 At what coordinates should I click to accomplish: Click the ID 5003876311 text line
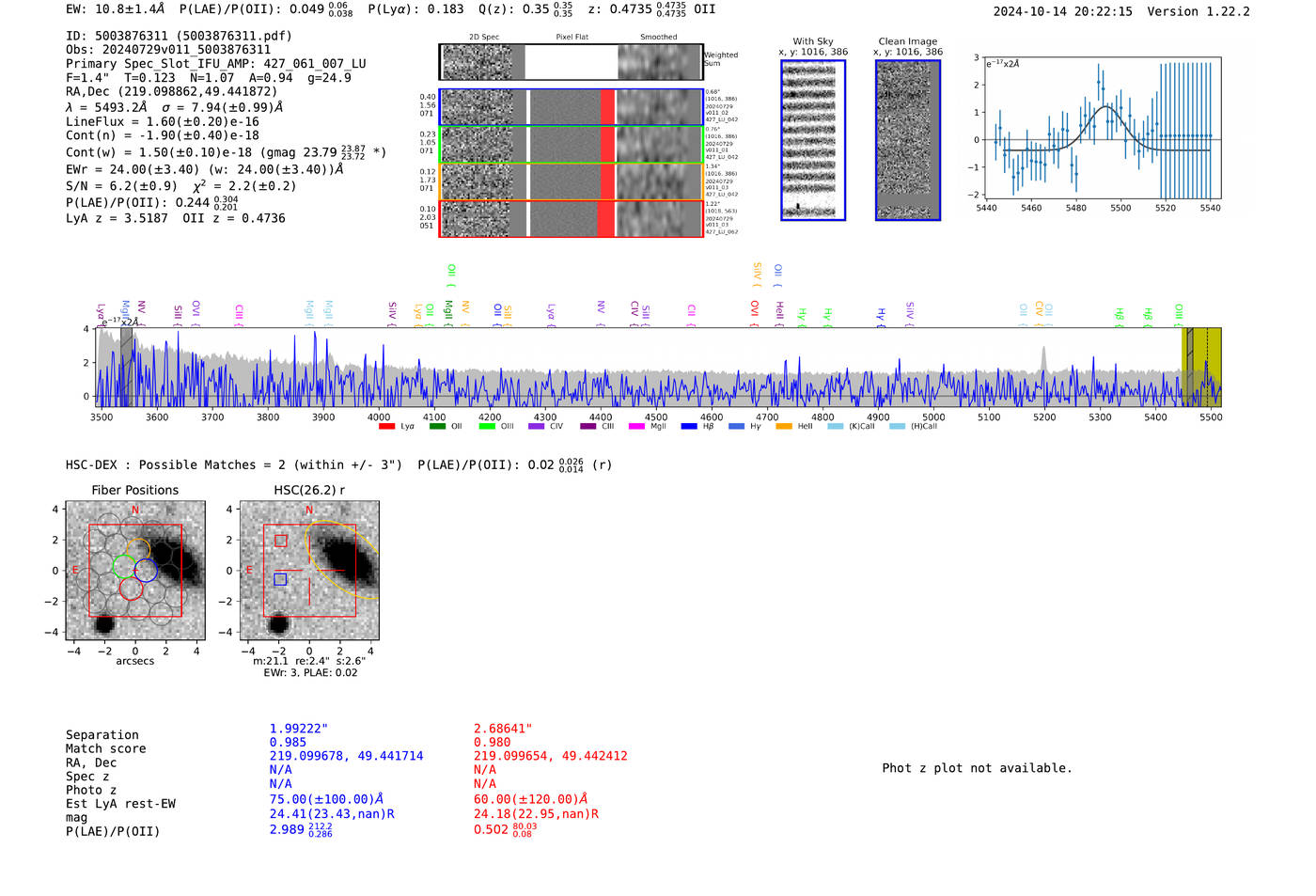tap(179, 36)
